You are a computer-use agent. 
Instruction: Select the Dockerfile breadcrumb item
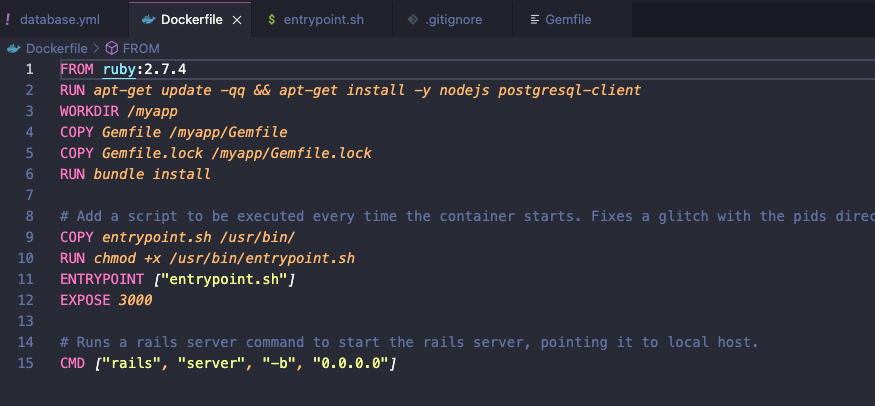[x=56, y=49]
